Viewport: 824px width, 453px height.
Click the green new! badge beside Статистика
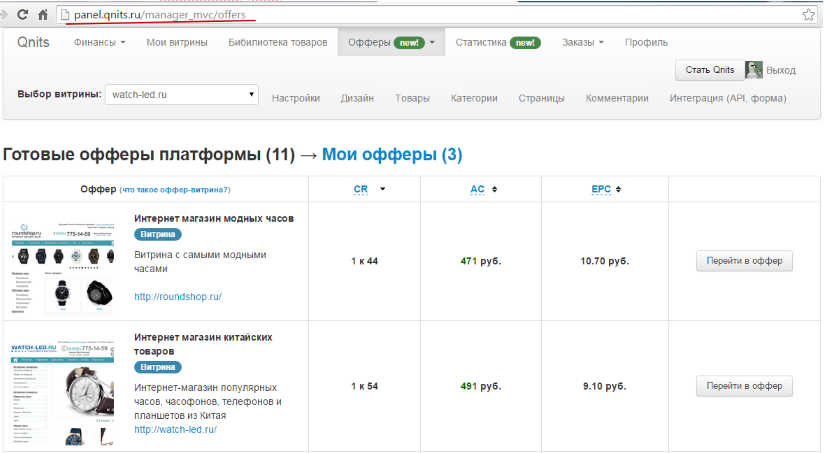click(x=525, y=43)
